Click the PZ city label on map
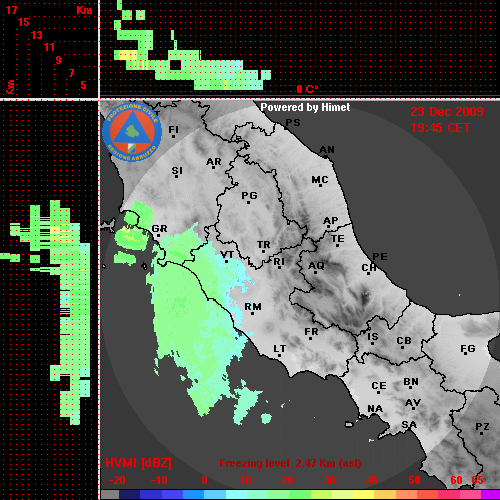This screenshot has width=500, height=500. 482,426
